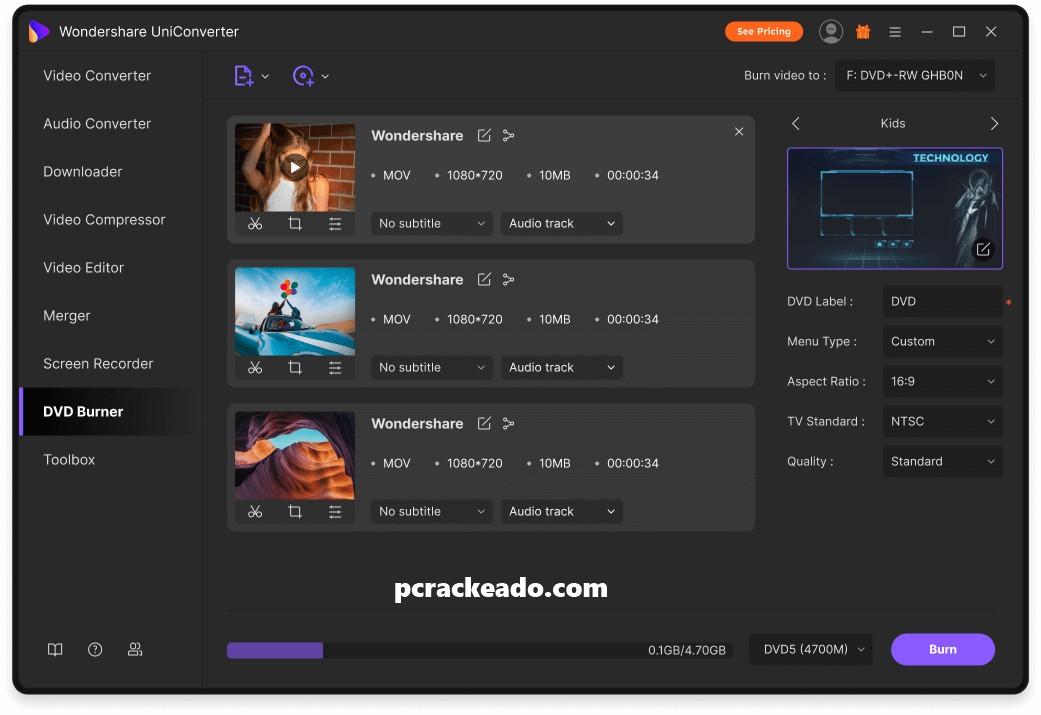1041x715 pixels.
Task: Open the DVD5 (4700M) disc type dropdown
Action: coord(811,650)
